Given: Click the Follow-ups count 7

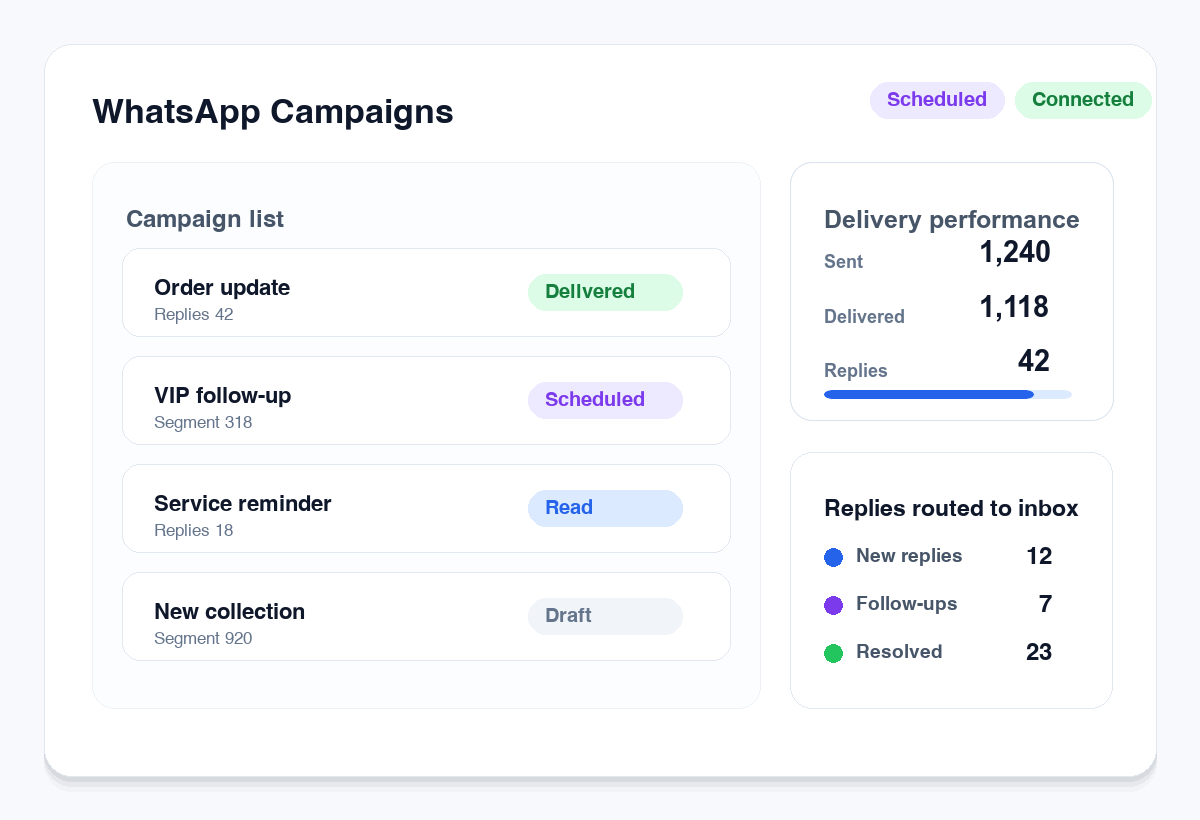Looking at the screenshot, I should pos(1046,605).
